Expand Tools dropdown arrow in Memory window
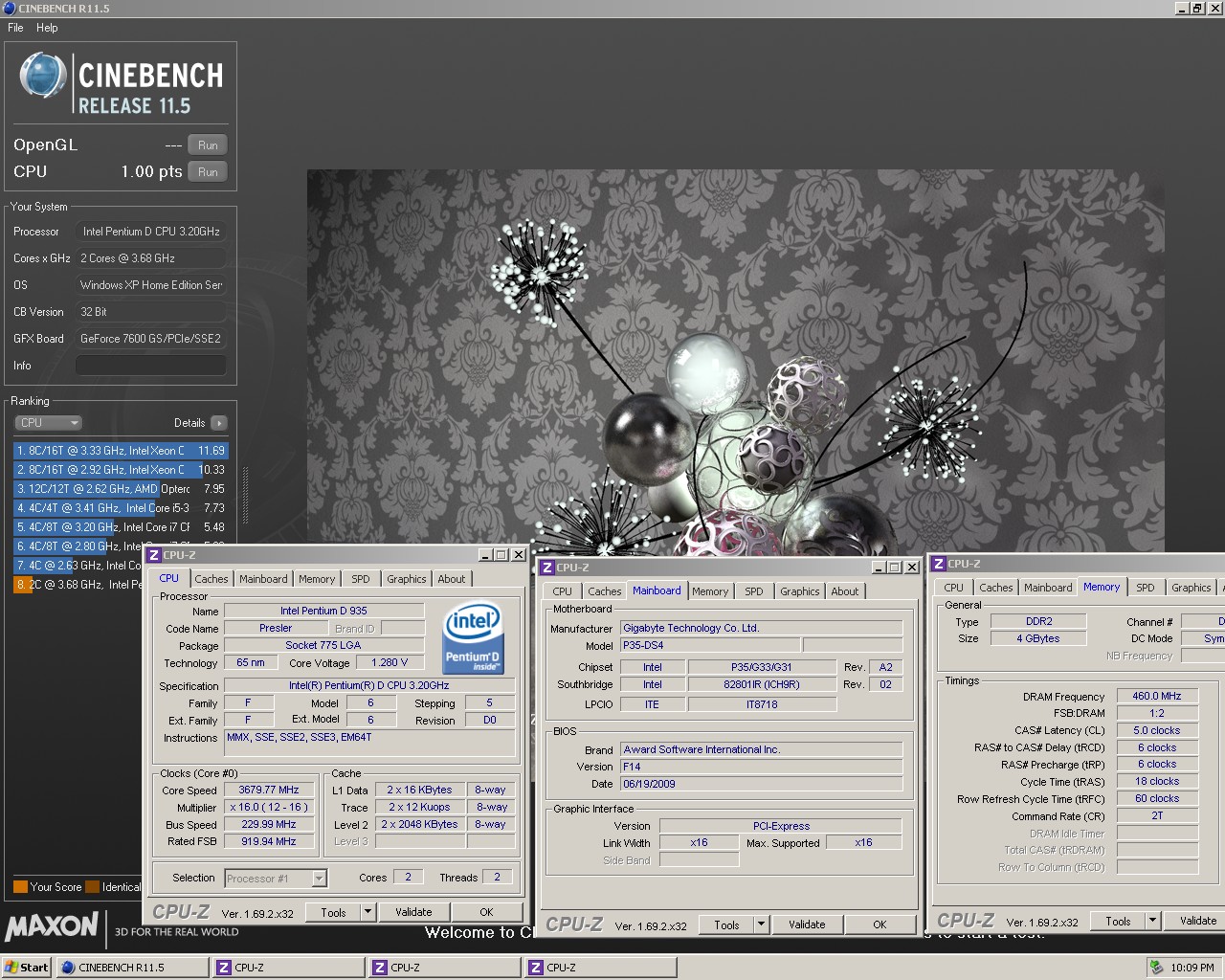Screen dimensions: 1225x980 coord(1152,921)
